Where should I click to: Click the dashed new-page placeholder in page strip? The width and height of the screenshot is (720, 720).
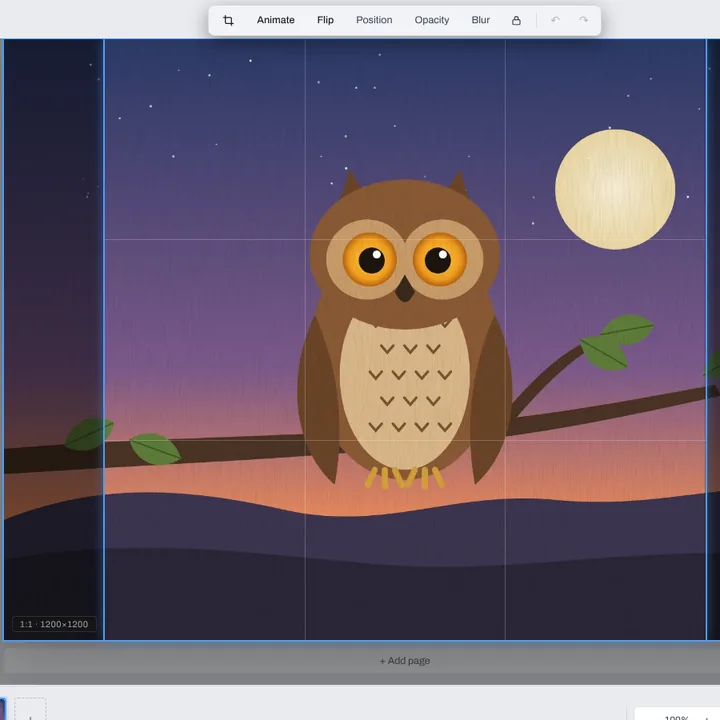click(x=30, y=709)
